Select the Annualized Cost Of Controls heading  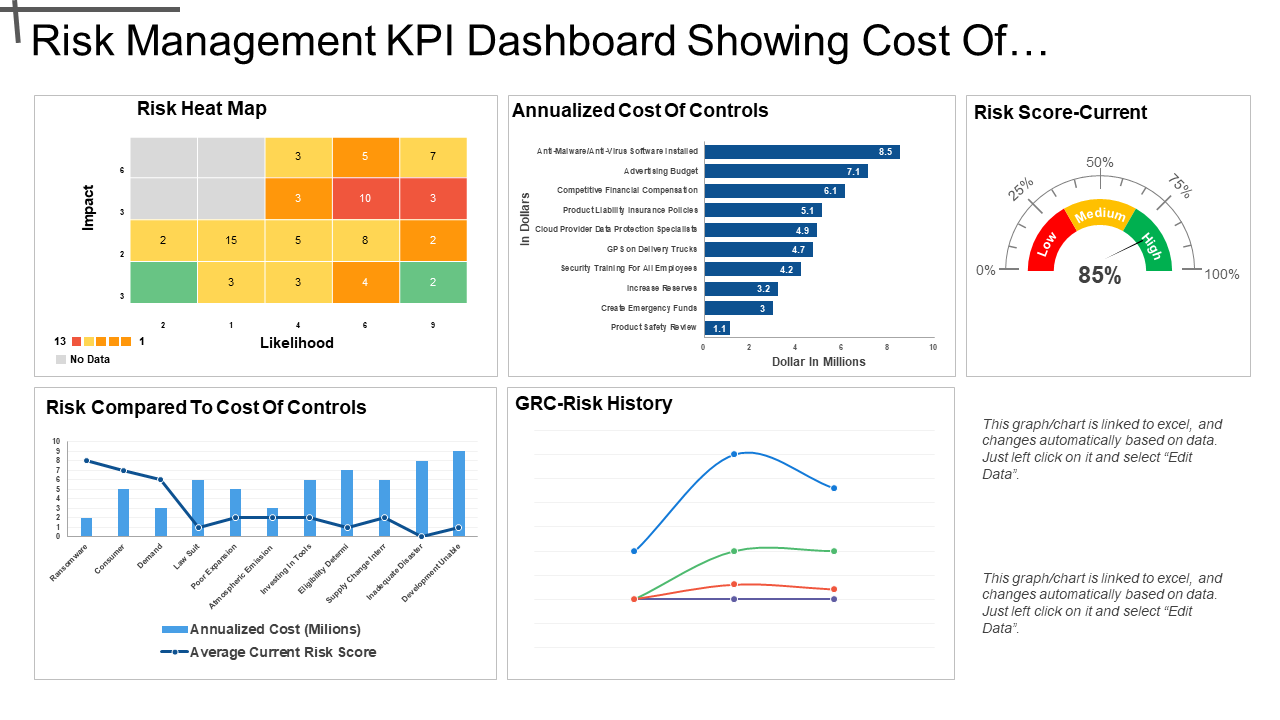click(640, 111)
